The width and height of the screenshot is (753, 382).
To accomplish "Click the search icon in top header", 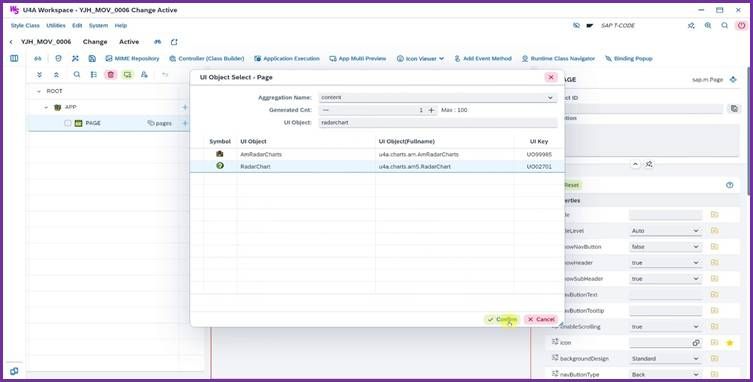I will pyautogui.click(x=725, y=25).
